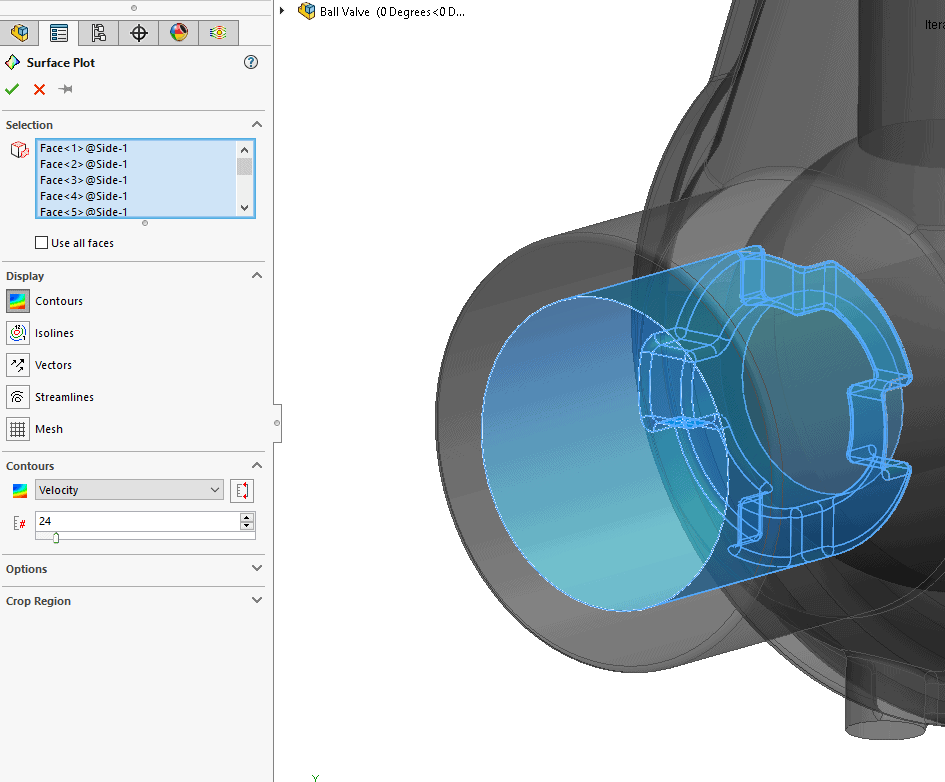Viewport: 945px width, 782px height.
Task: Switch to the DimXpert manager tab
Action: (139, 33)
